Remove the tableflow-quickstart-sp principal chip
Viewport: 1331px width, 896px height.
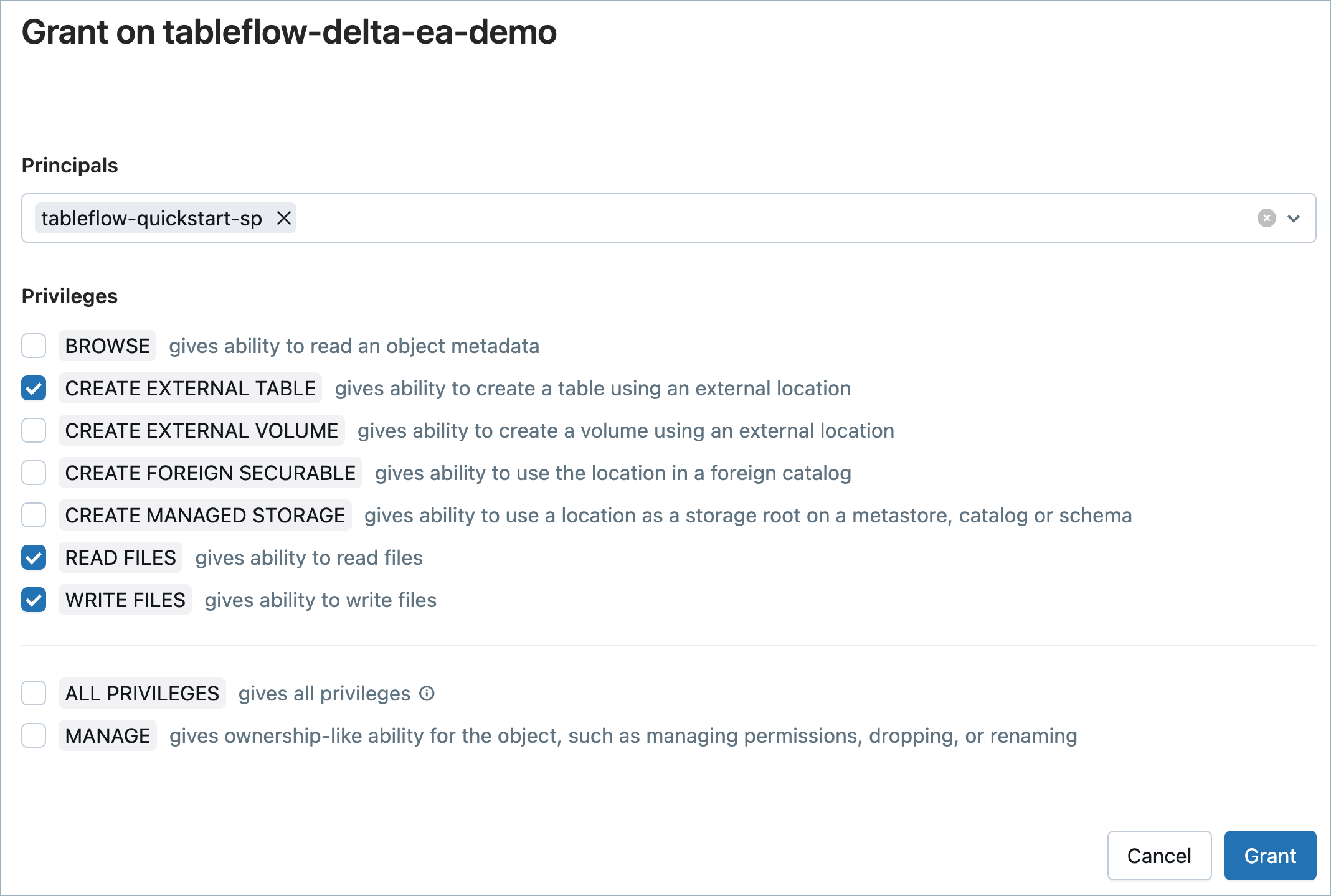pyautogui.click(x=284, y=219)
